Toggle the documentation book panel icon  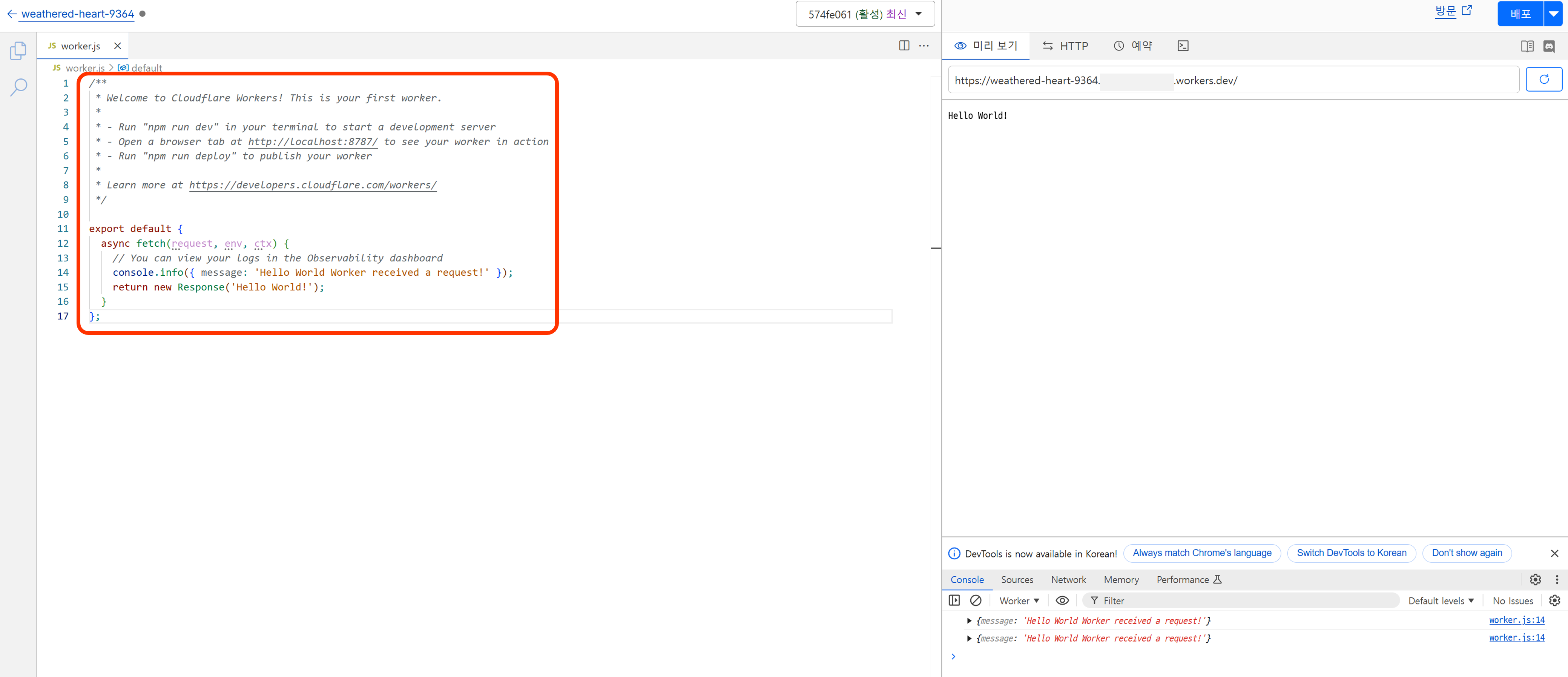tap(1527, 46)
